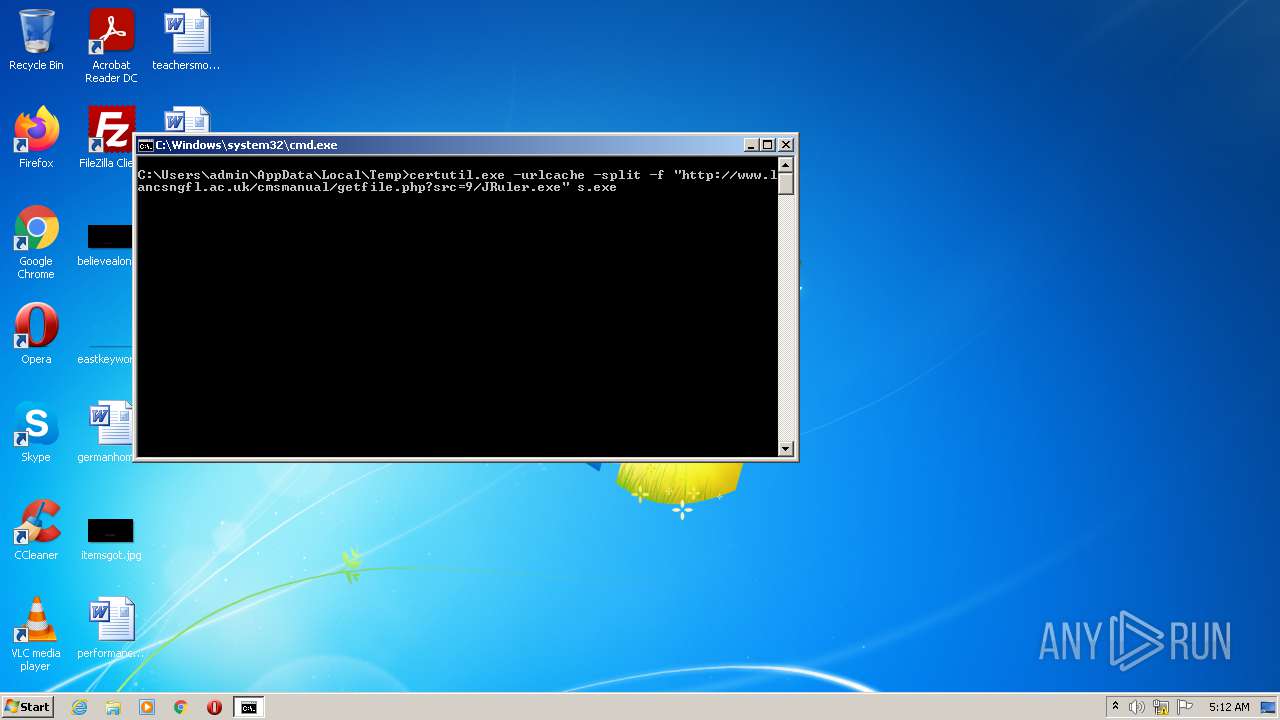Screen dimensions: 1280x720
Task: Select the Skype desktop shortcut
Action: coord(36,432)
